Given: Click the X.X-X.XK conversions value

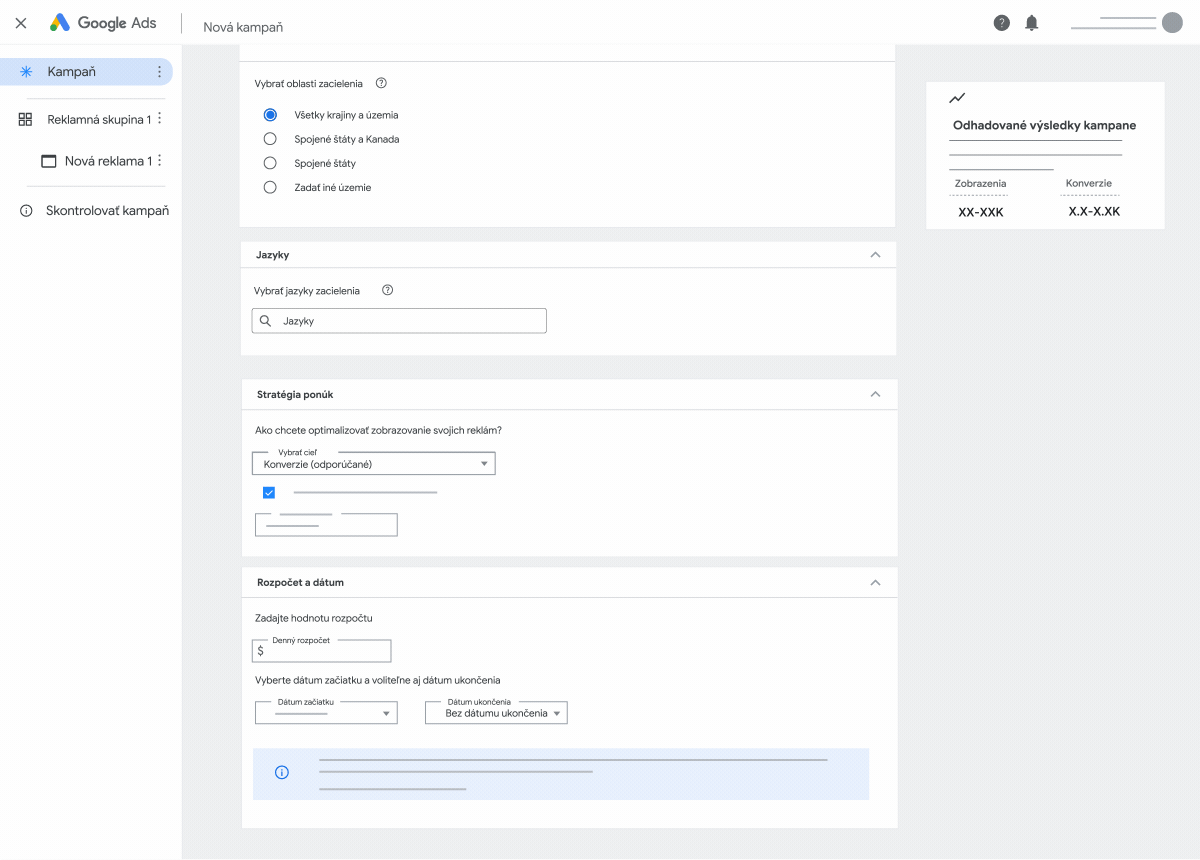Looking at the screenshot, I should (x=1094, y=212).
